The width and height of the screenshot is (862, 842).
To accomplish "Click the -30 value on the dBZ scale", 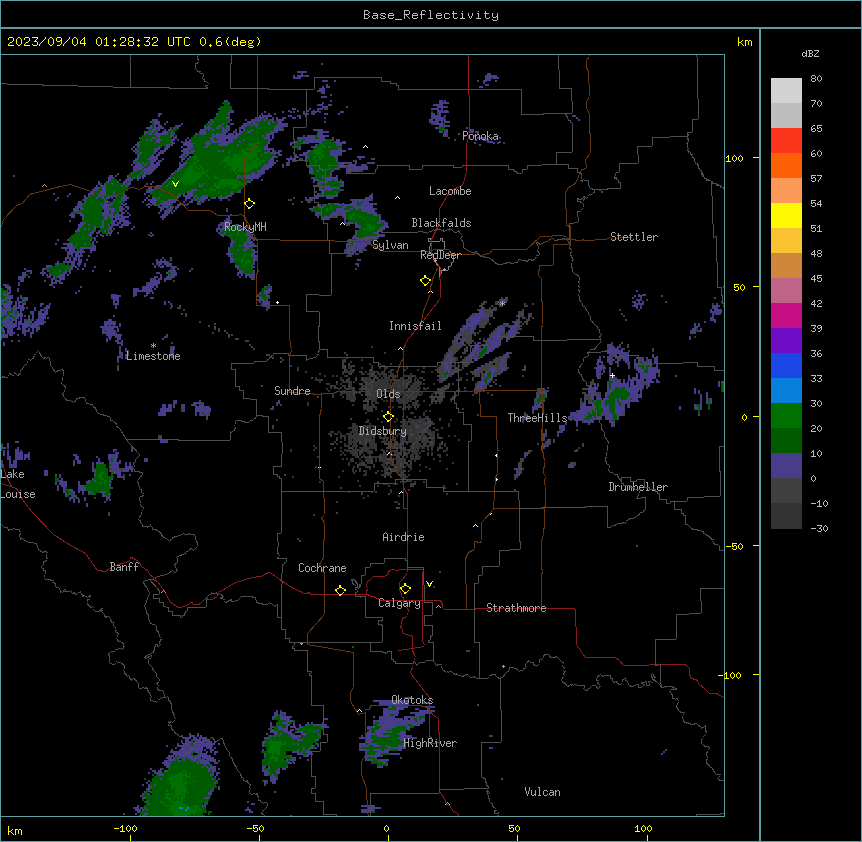I will [819, 529].
